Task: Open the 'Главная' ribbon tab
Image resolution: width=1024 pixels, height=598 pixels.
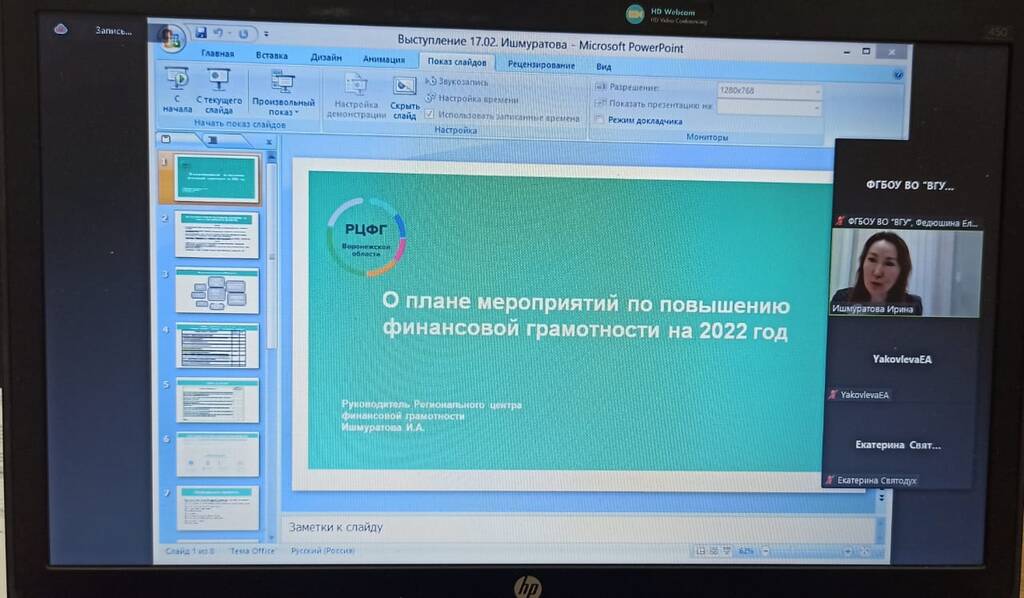Action: (x=217, y=53)
